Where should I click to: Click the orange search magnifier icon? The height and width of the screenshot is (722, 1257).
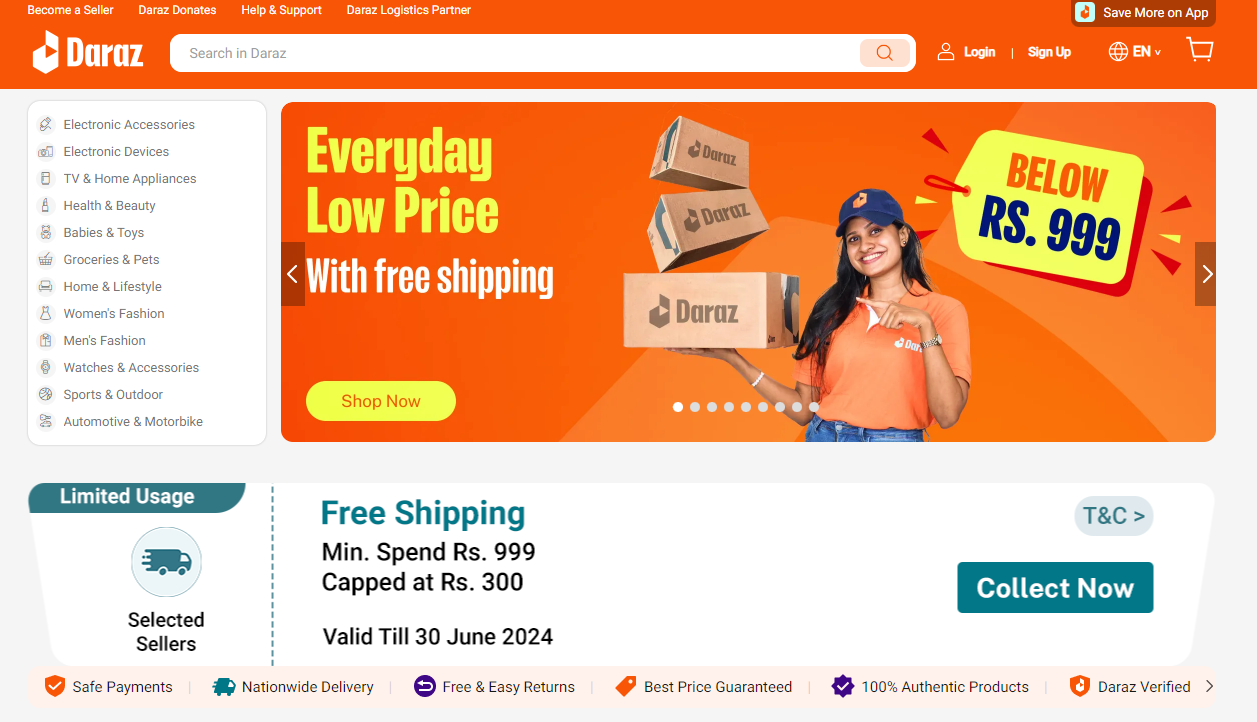tap(884, 53)
